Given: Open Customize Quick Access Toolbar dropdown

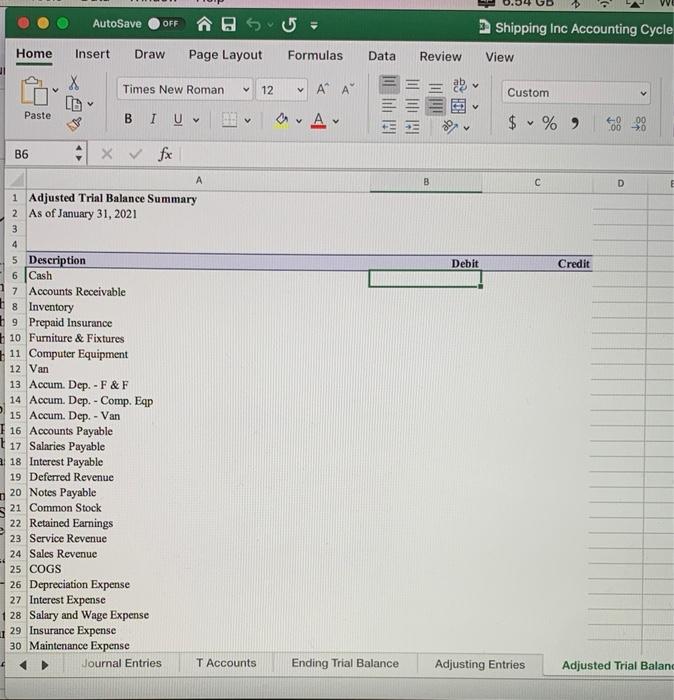Looking at the screenshot, I should [314, 25].
